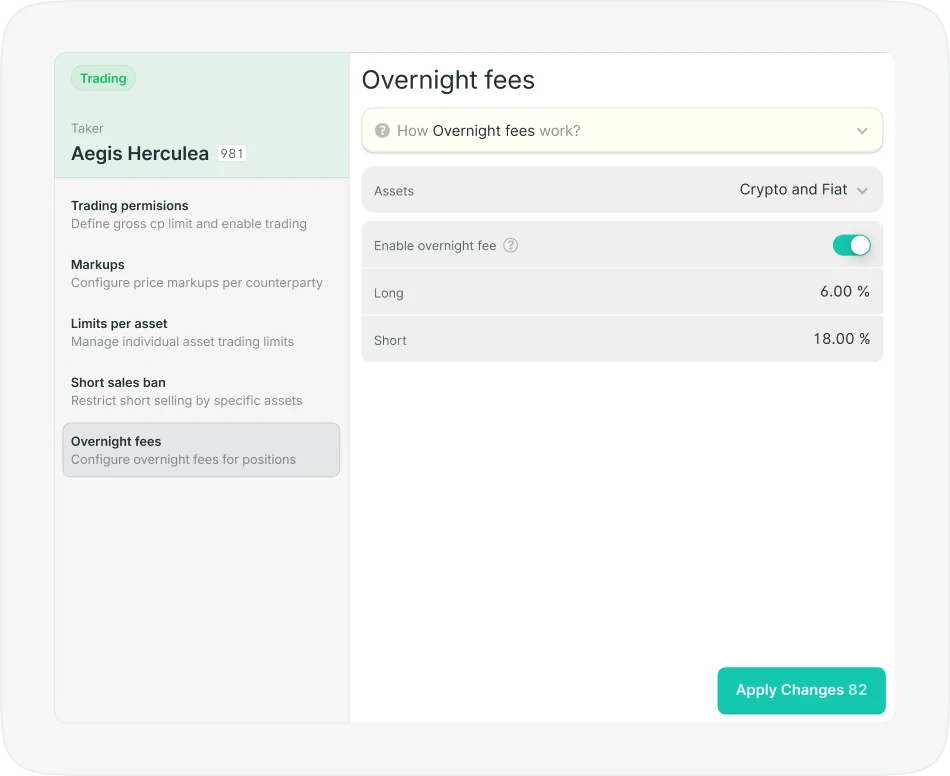Click the green Trading badge
950x776 pixels.
103,78
